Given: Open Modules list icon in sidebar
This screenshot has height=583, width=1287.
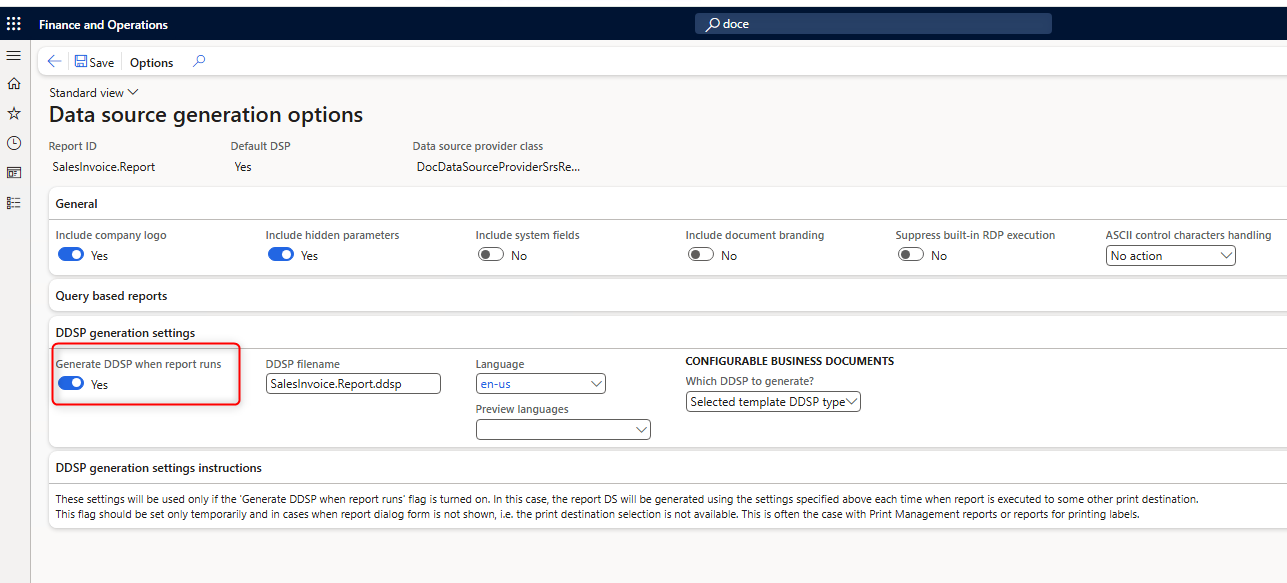Looking at the screenshot, I should (14, 203).
